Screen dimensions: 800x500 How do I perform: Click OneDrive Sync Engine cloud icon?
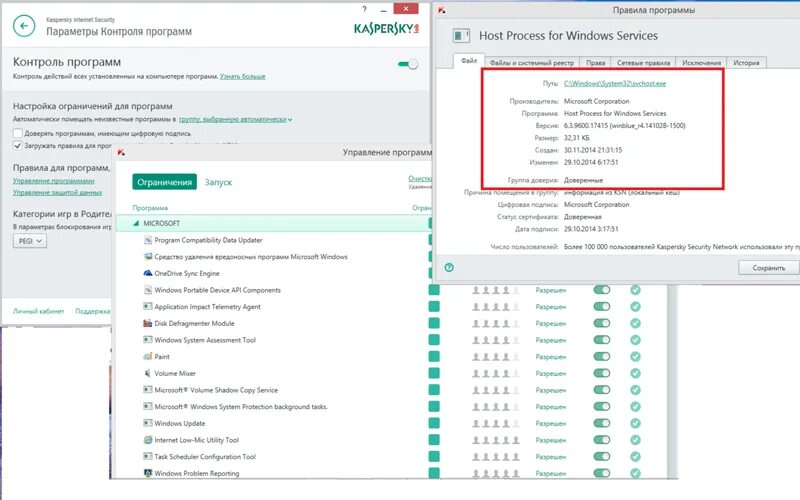point(148,273)
